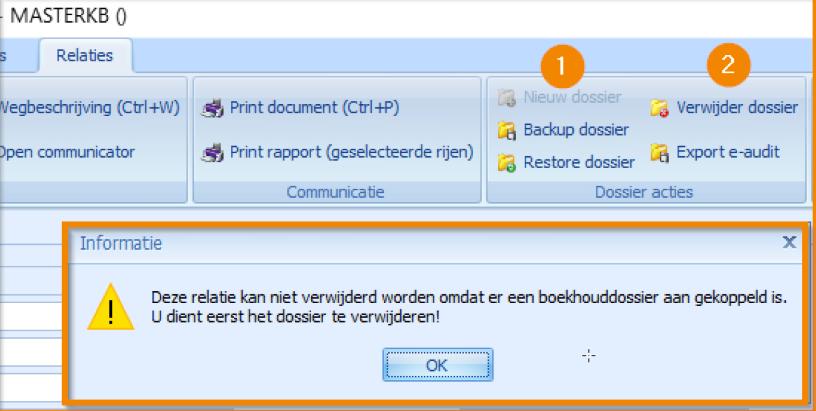Click the Backup dossier label

[576, 130]
